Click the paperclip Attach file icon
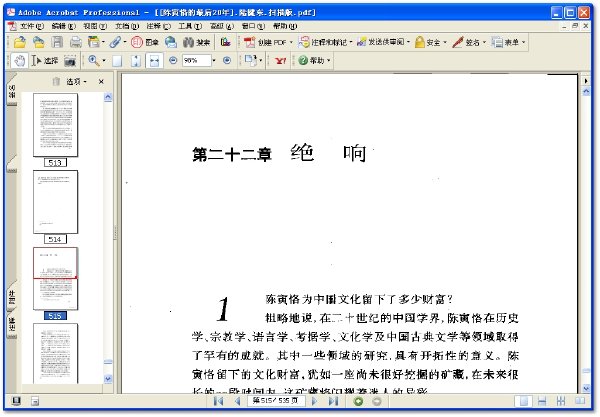This screenshot has width=600, height=417. tap(115, 42)
